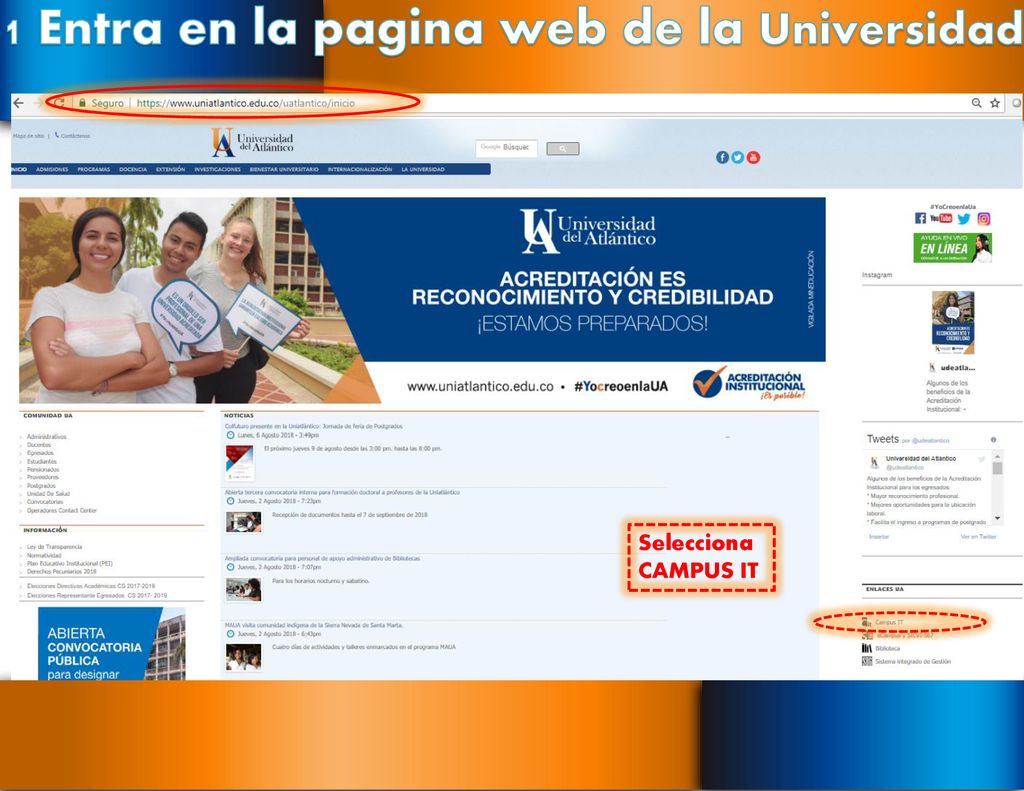Click the search magnifier button
Image resolution: width=1024 pixels, height=791 pixels.
click(562, 149)
